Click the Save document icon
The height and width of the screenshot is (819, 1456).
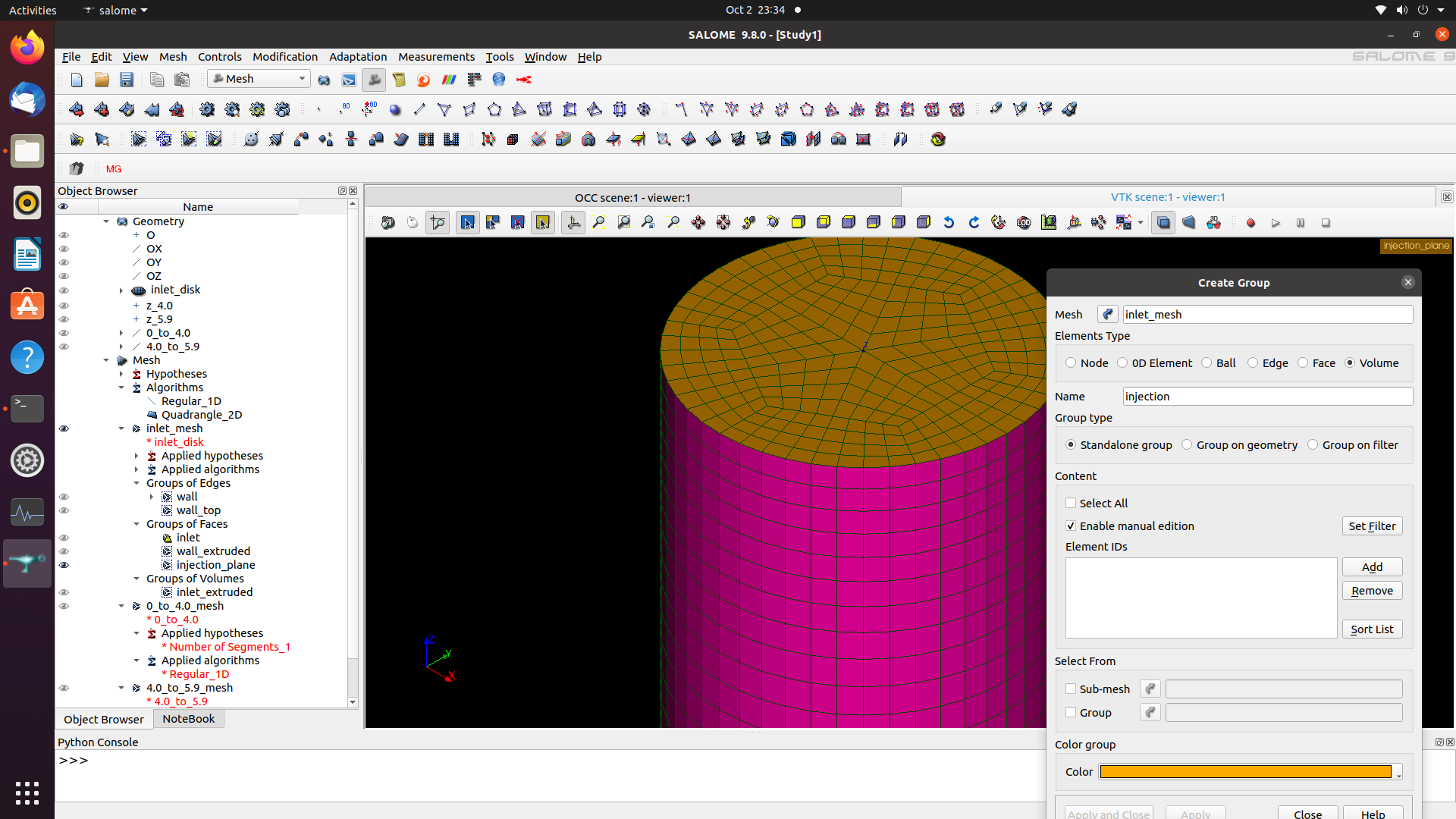127,80
